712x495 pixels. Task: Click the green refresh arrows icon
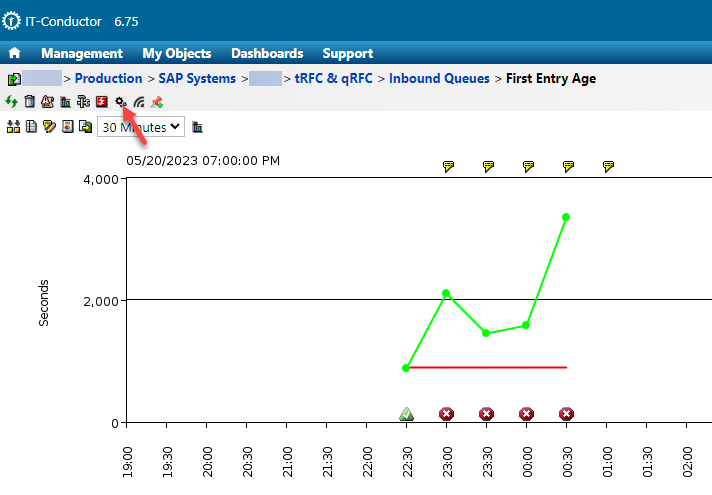pyautogui.click(x=12, y=101)
